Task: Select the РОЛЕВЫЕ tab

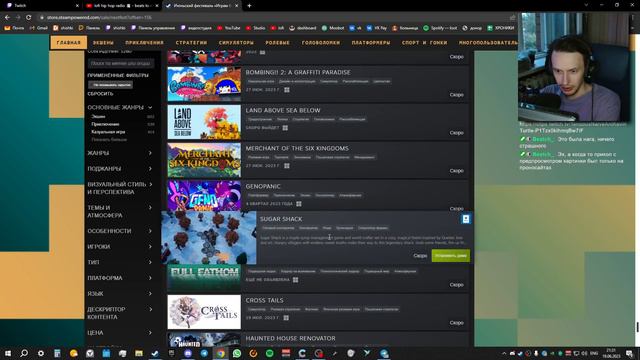Action: pyautogui.click(x=278, y=42)
